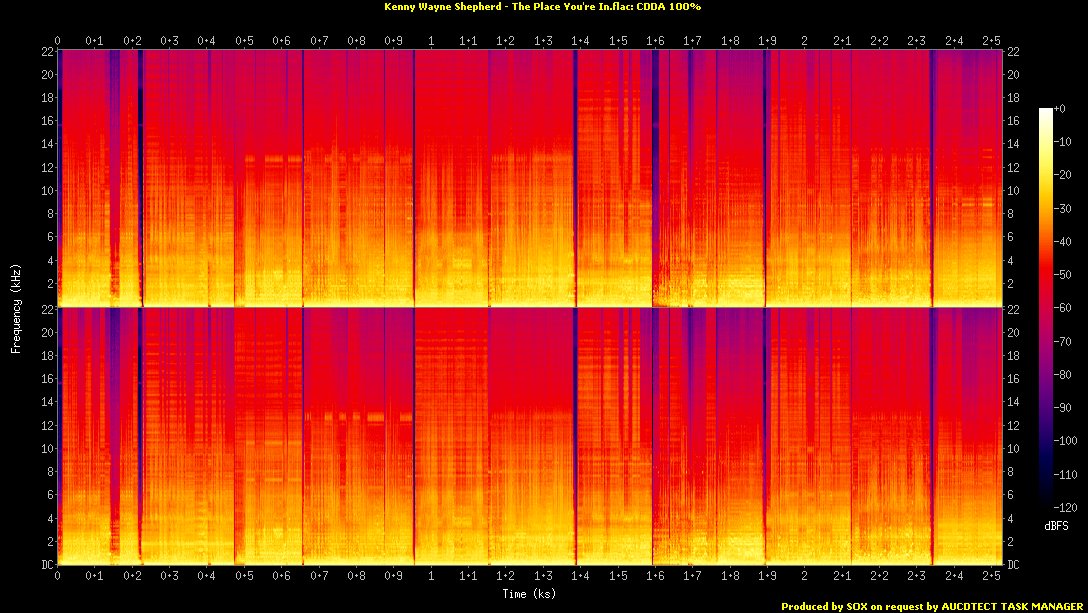Click the 0•5 tick on the bottom time axis
Screen dimensions: 1088x613
tap(244, 577)
